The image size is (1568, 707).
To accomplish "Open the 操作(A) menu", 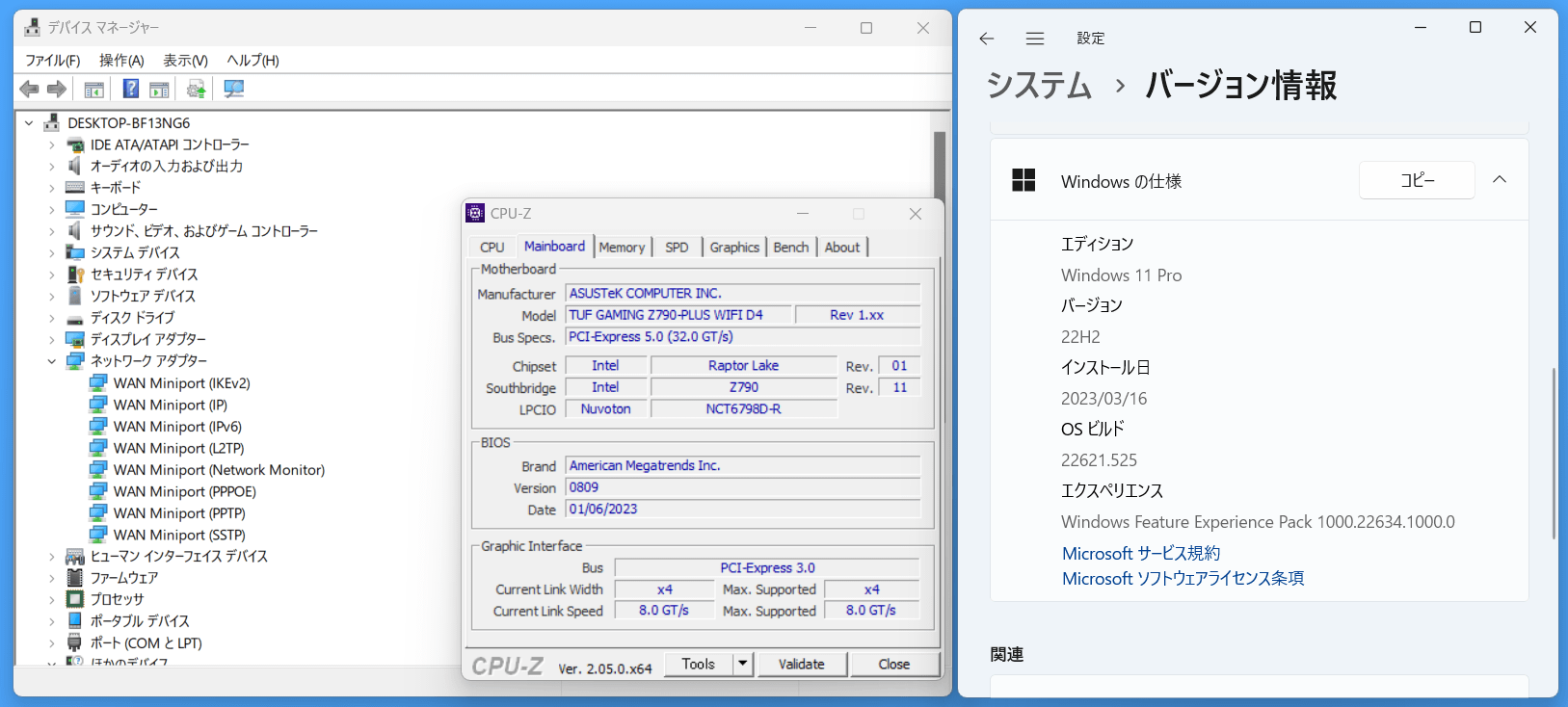I will [121, 60].
